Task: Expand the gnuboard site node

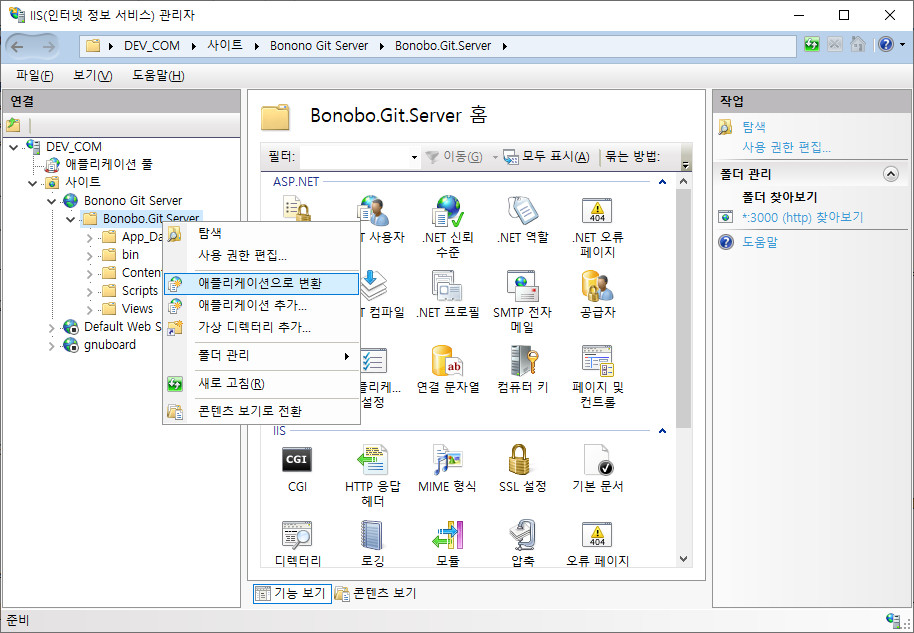Action: point(51,346)
